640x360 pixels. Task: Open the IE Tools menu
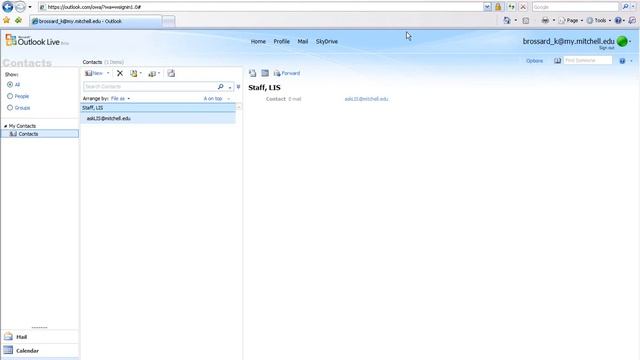click(x=598, y=20)
